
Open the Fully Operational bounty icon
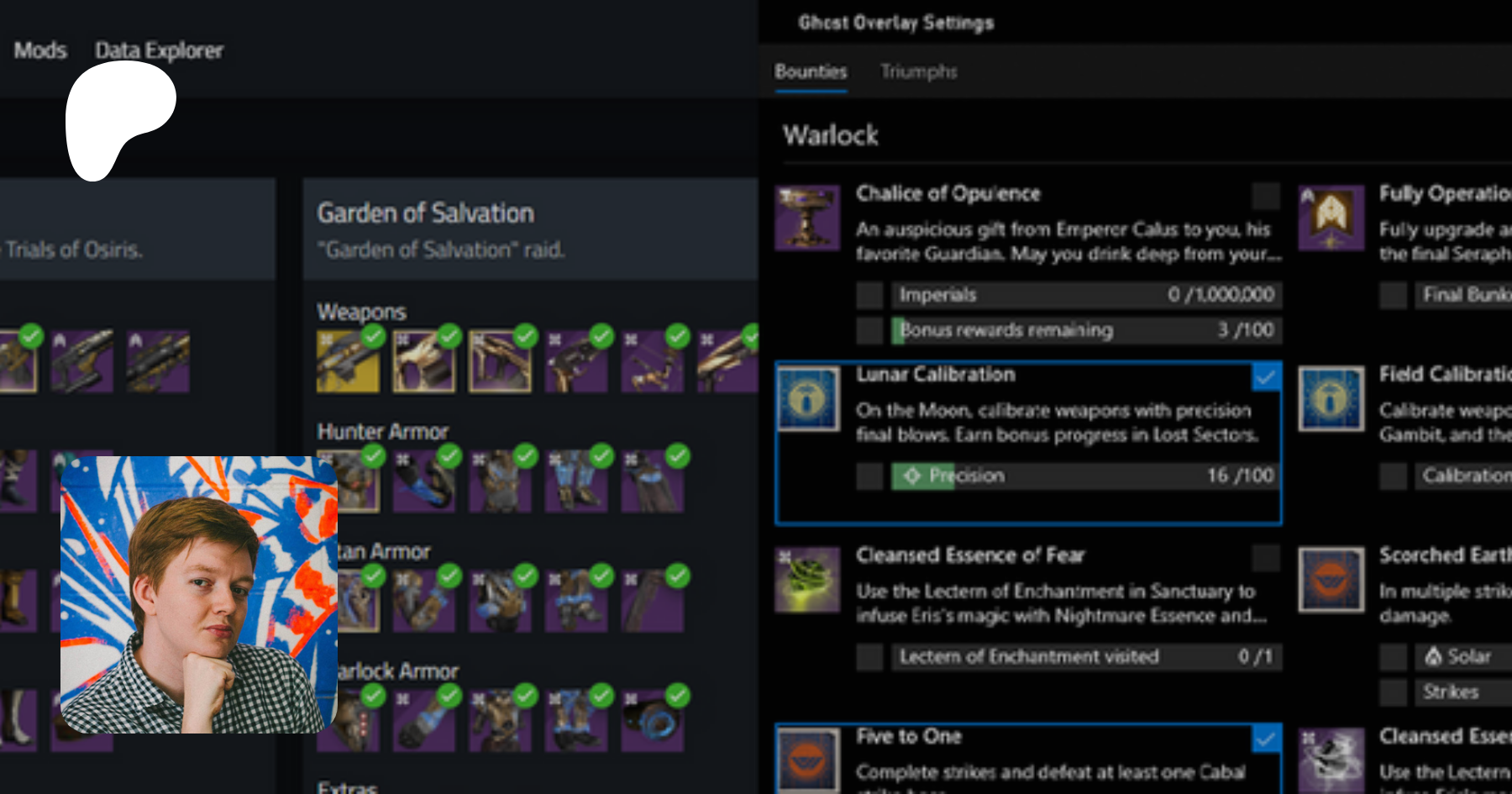[x=1331, y=218]
